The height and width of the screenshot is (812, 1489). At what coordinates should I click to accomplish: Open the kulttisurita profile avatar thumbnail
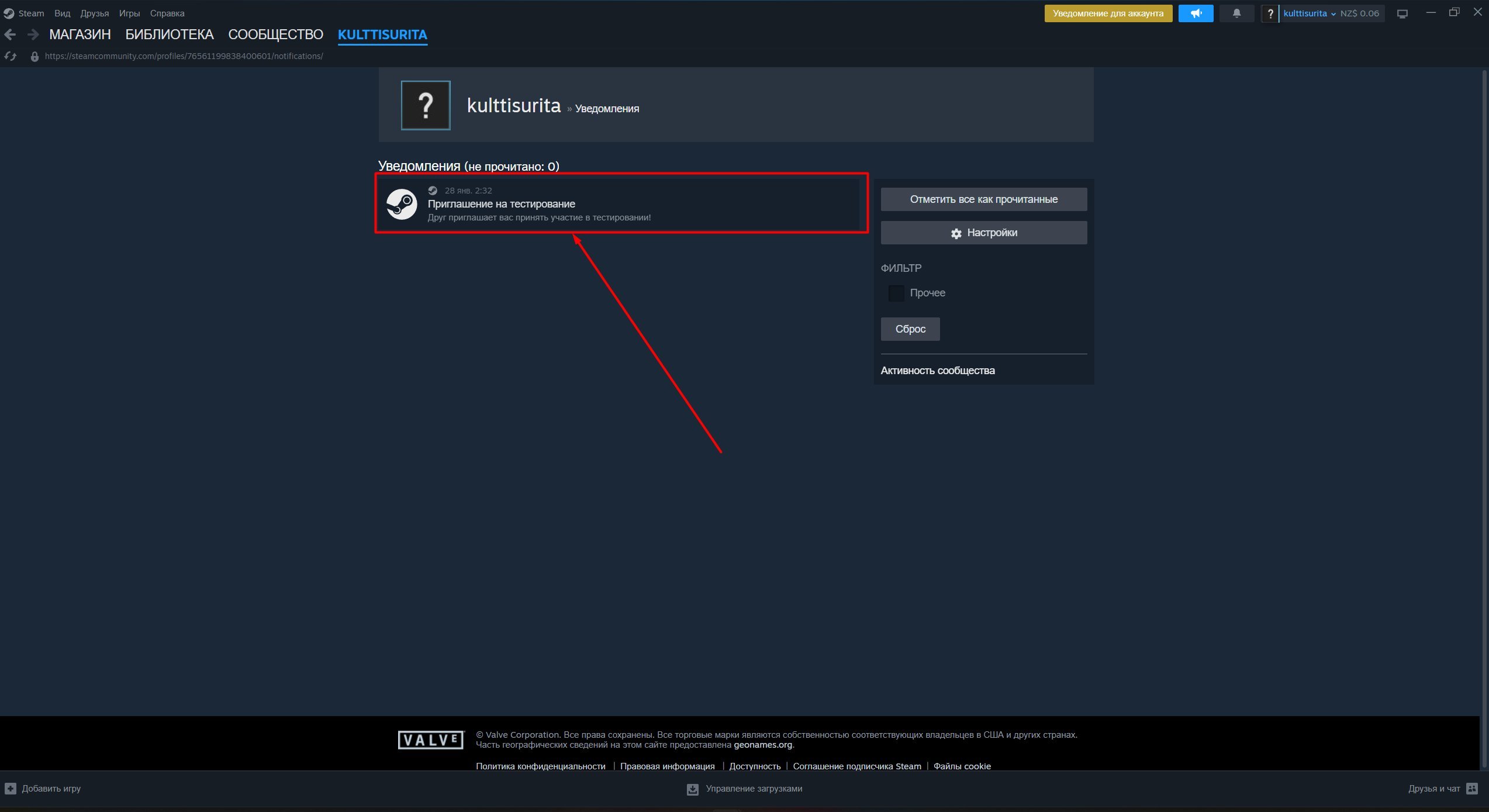426,105
